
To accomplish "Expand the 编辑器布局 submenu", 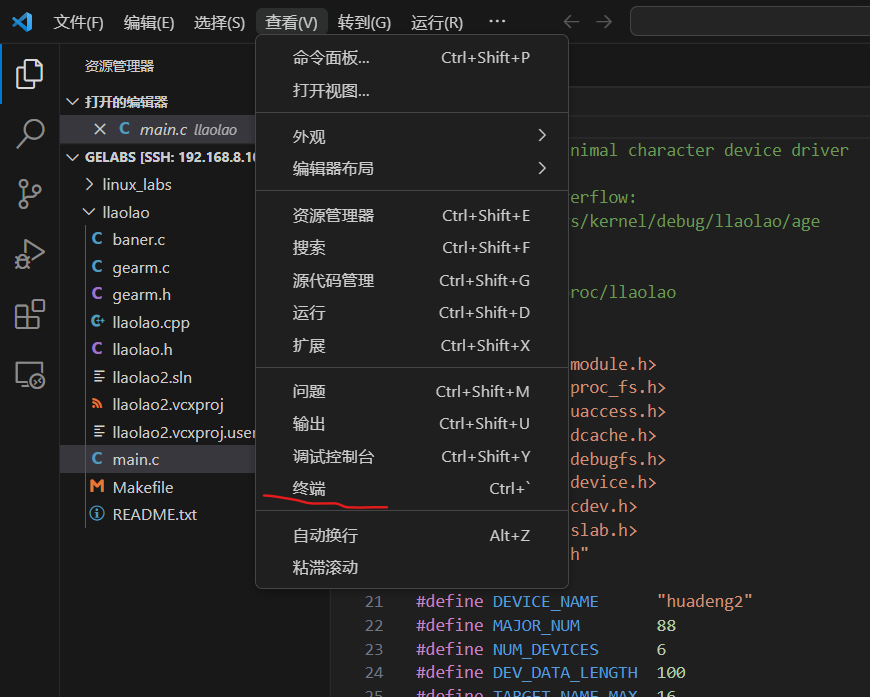I will (x=412, y=168).
